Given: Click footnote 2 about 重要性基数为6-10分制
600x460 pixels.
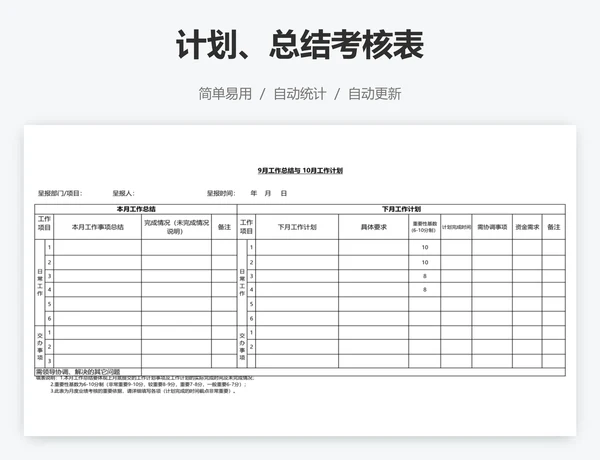Looking at the screenshot, I should 148,384.
